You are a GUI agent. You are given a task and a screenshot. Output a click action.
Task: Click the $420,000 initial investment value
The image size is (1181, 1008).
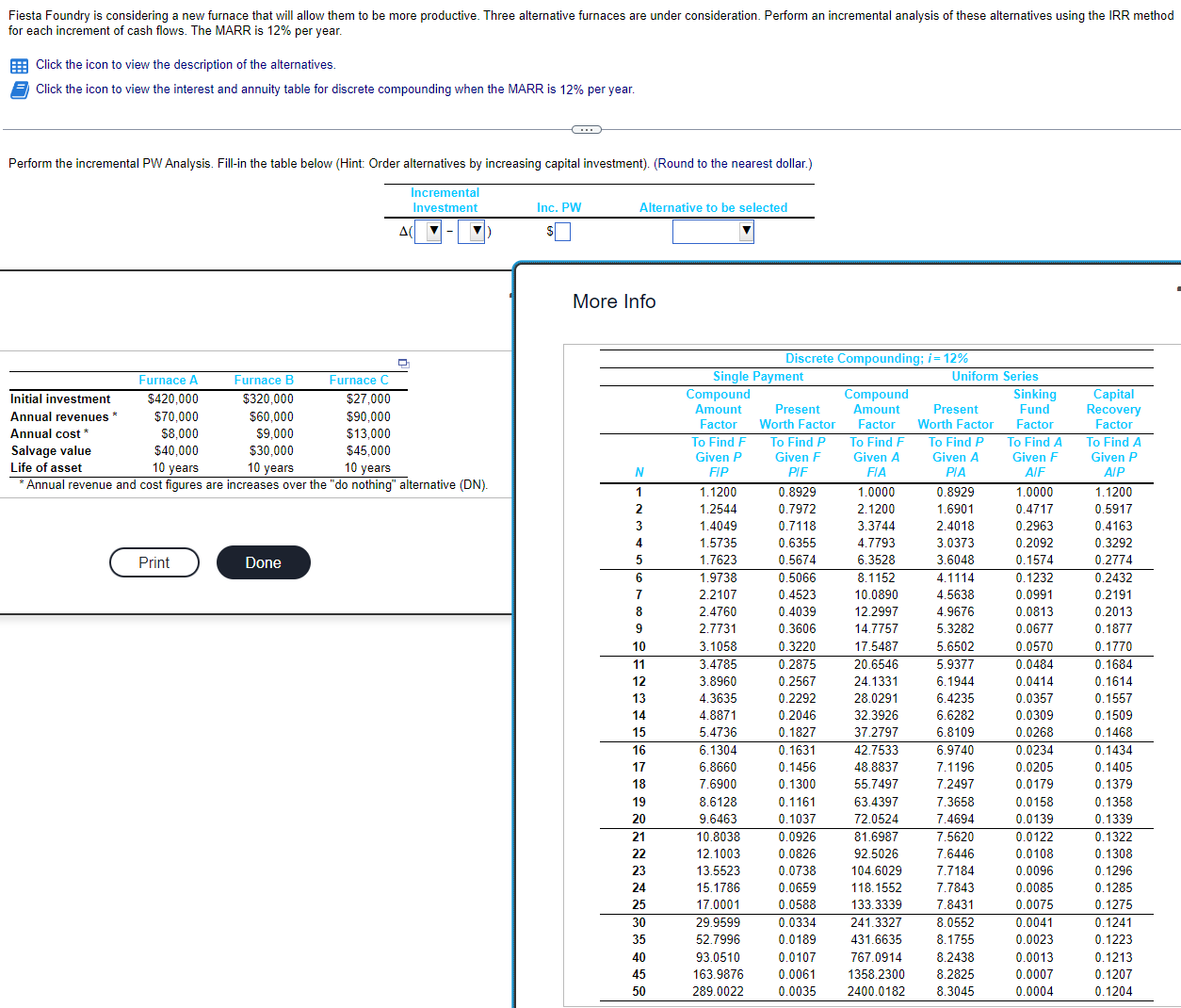173,398
